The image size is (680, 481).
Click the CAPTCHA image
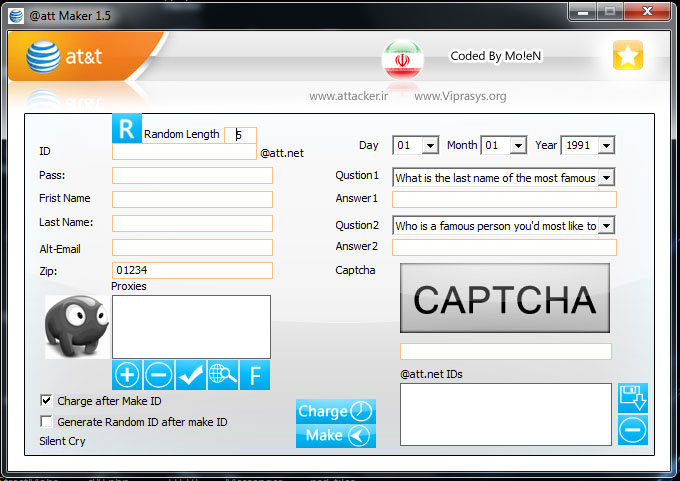click(505, 298)
